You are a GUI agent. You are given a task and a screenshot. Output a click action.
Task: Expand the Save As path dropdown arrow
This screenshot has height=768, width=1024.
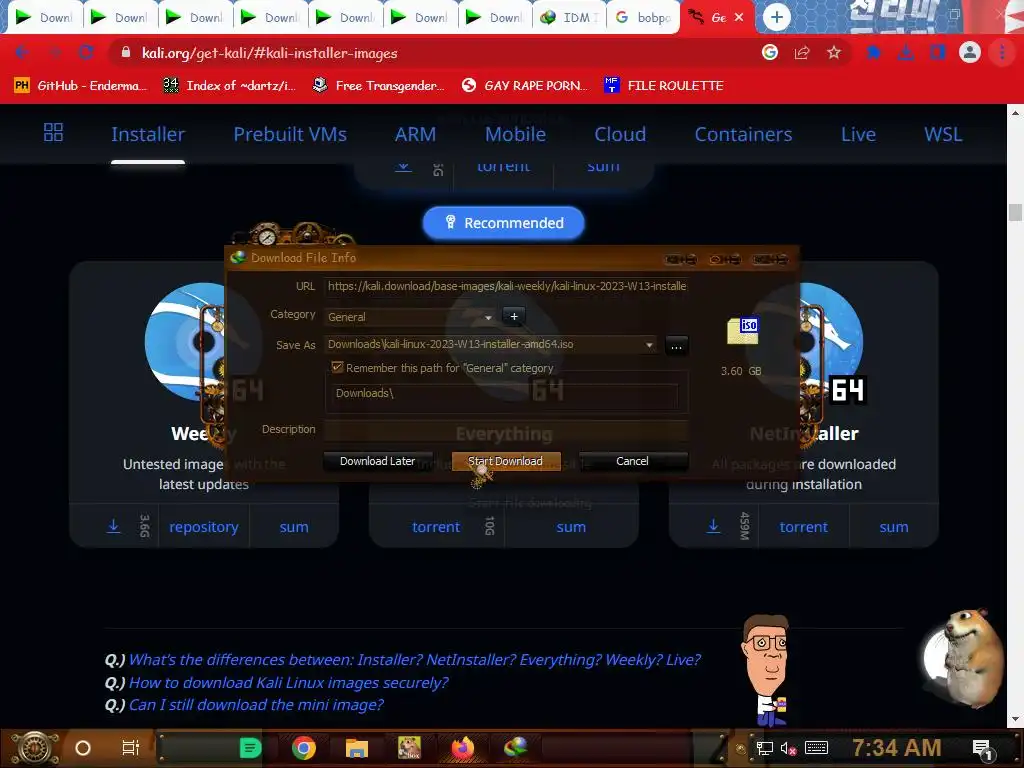649,345
